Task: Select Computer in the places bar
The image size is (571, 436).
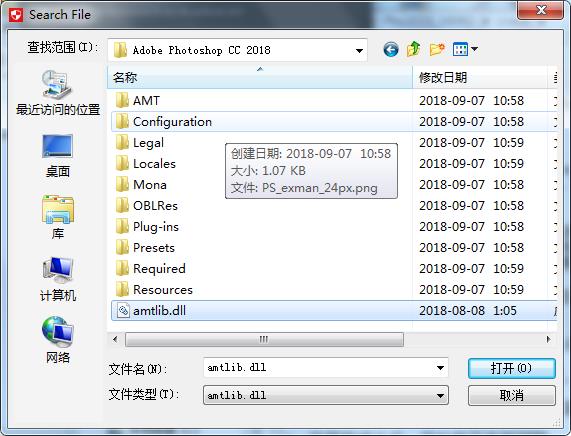Action: (58, 279)
